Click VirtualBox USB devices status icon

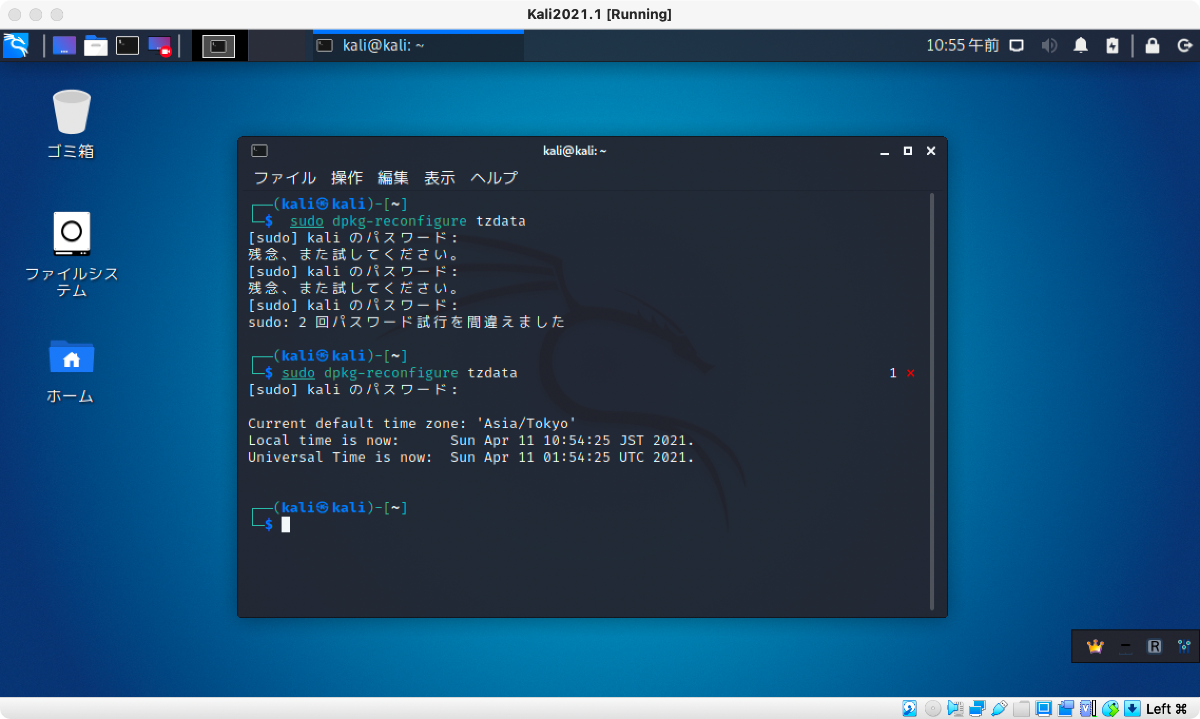point(999,708)
